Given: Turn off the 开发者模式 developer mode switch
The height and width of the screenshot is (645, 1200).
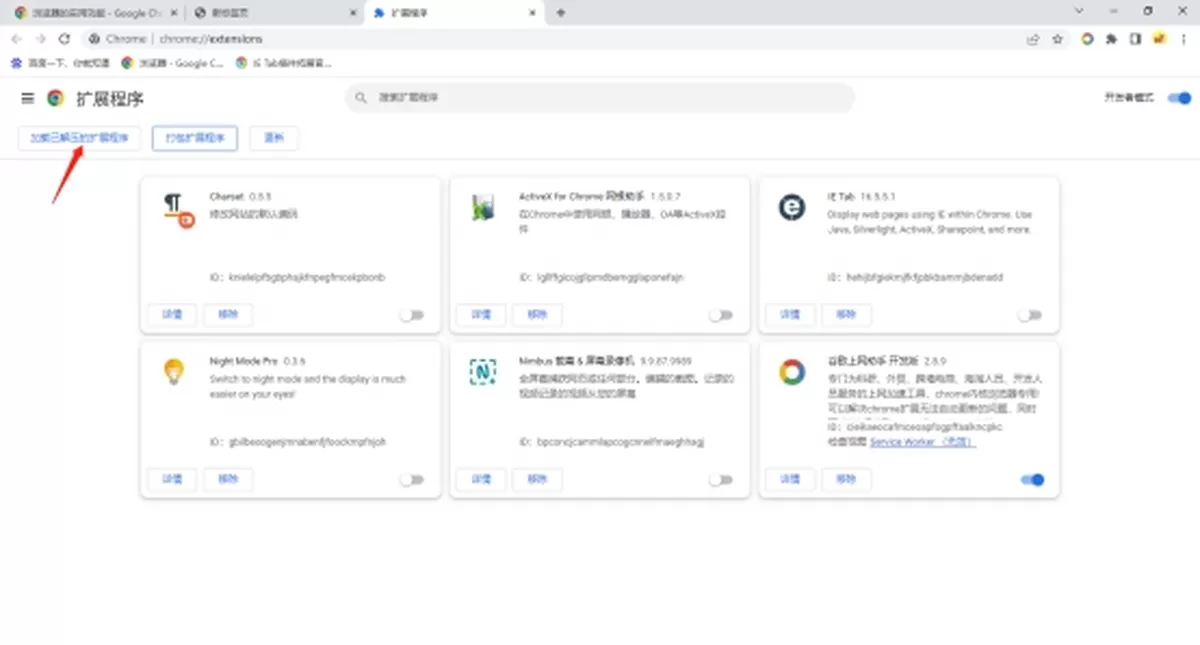Looking at the screenshot, I should tap(1179, 98).
